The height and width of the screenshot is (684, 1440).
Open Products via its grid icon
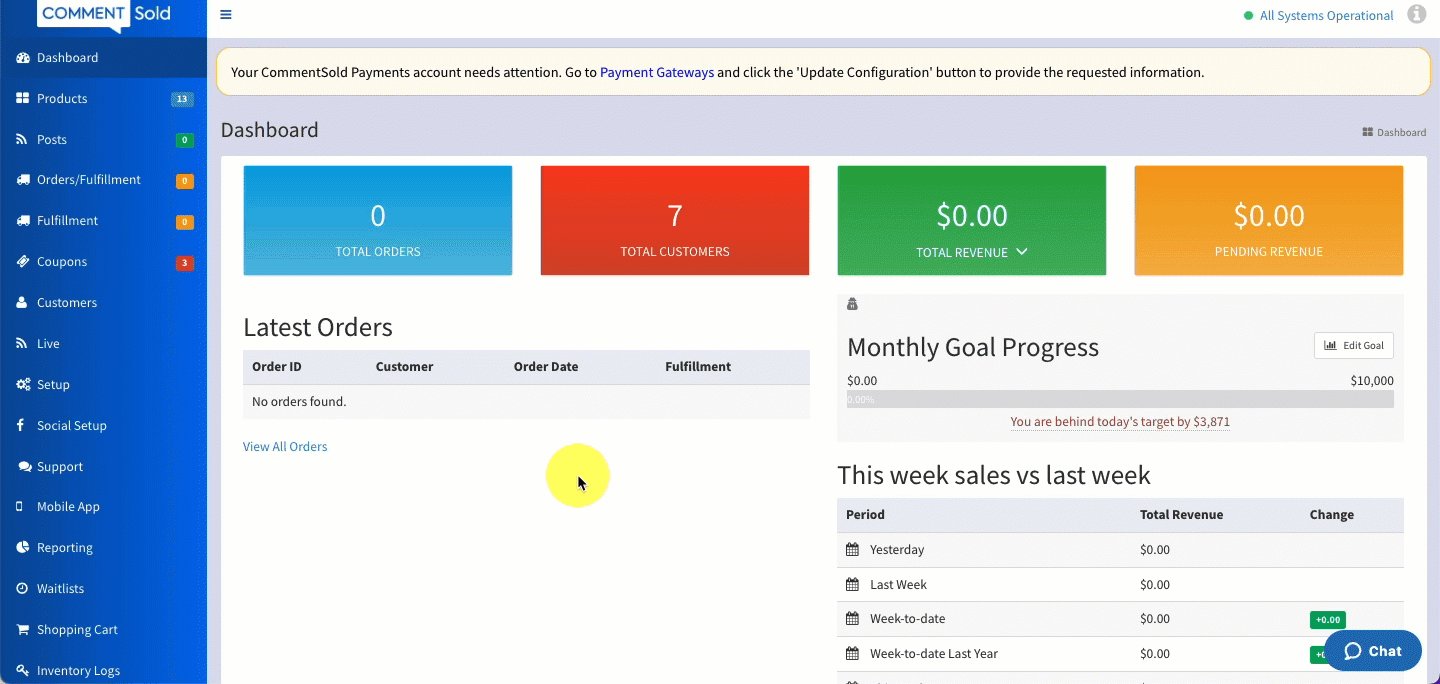(22, 98)
